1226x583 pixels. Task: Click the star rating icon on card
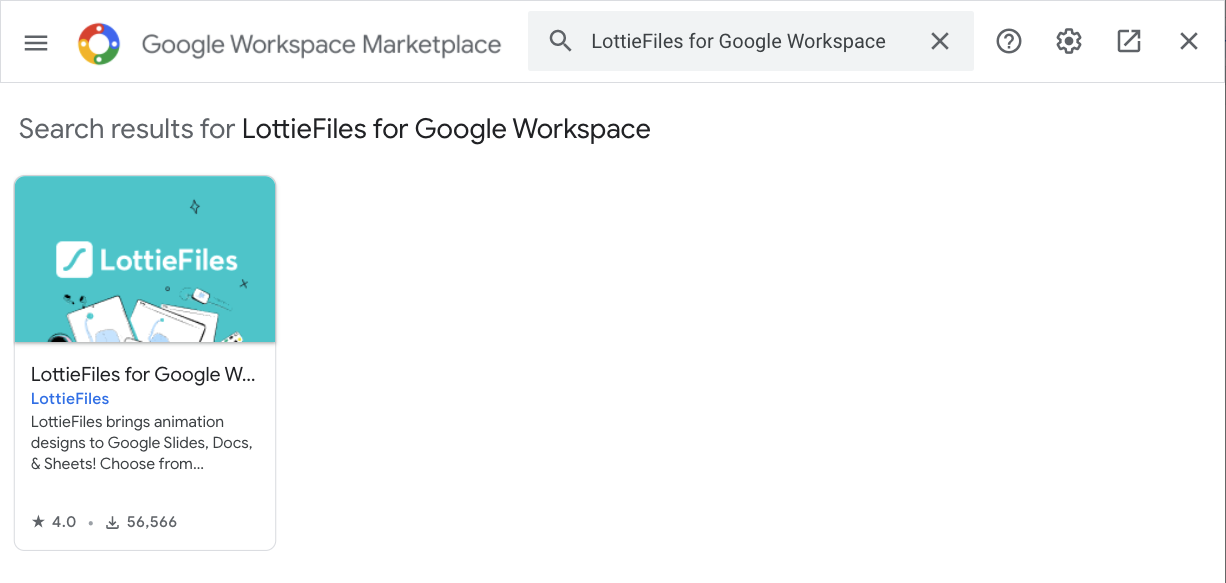pos(38,522)
